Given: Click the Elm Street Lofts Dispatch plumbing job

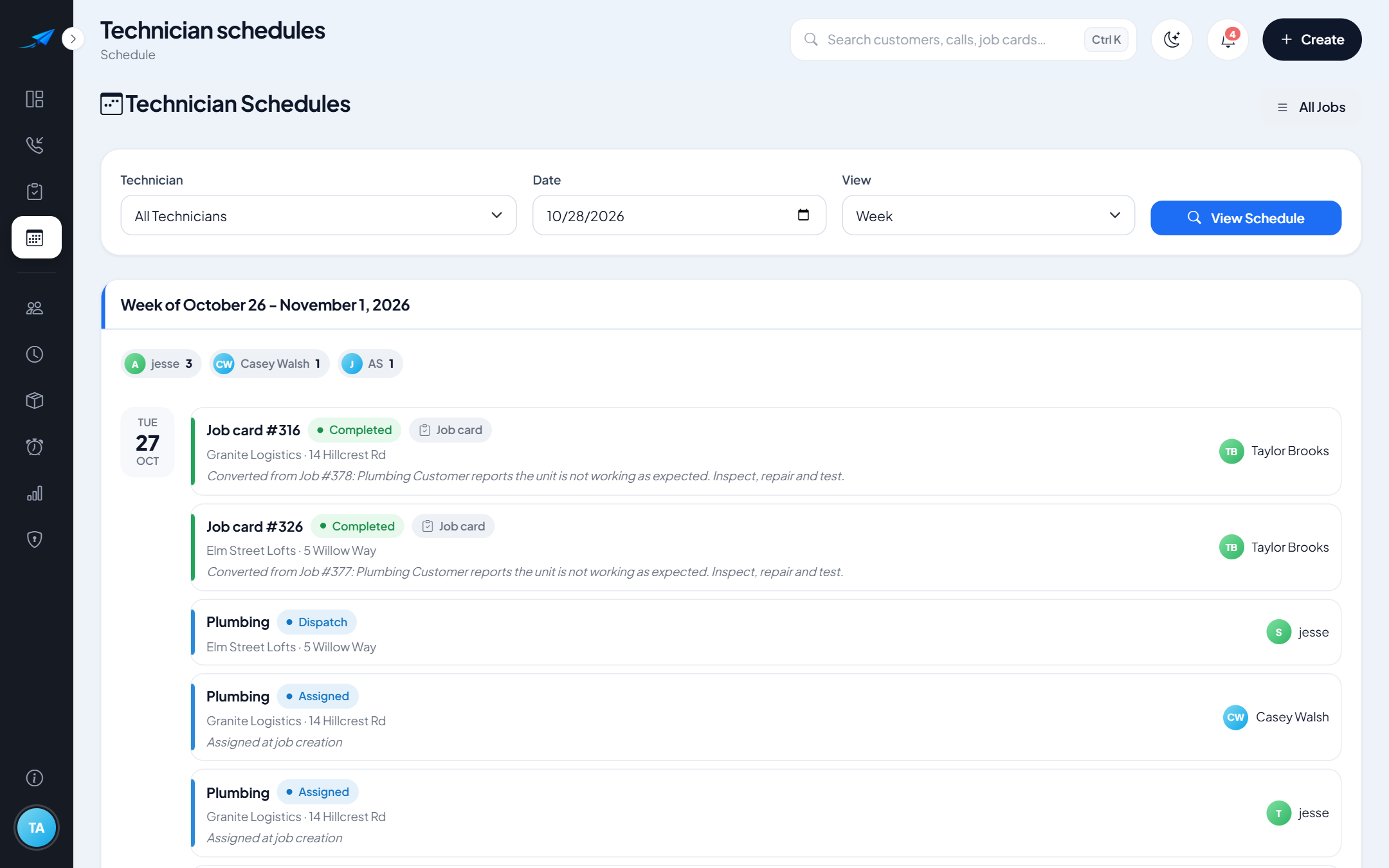Looking at the screenshot, I should 765,632.
